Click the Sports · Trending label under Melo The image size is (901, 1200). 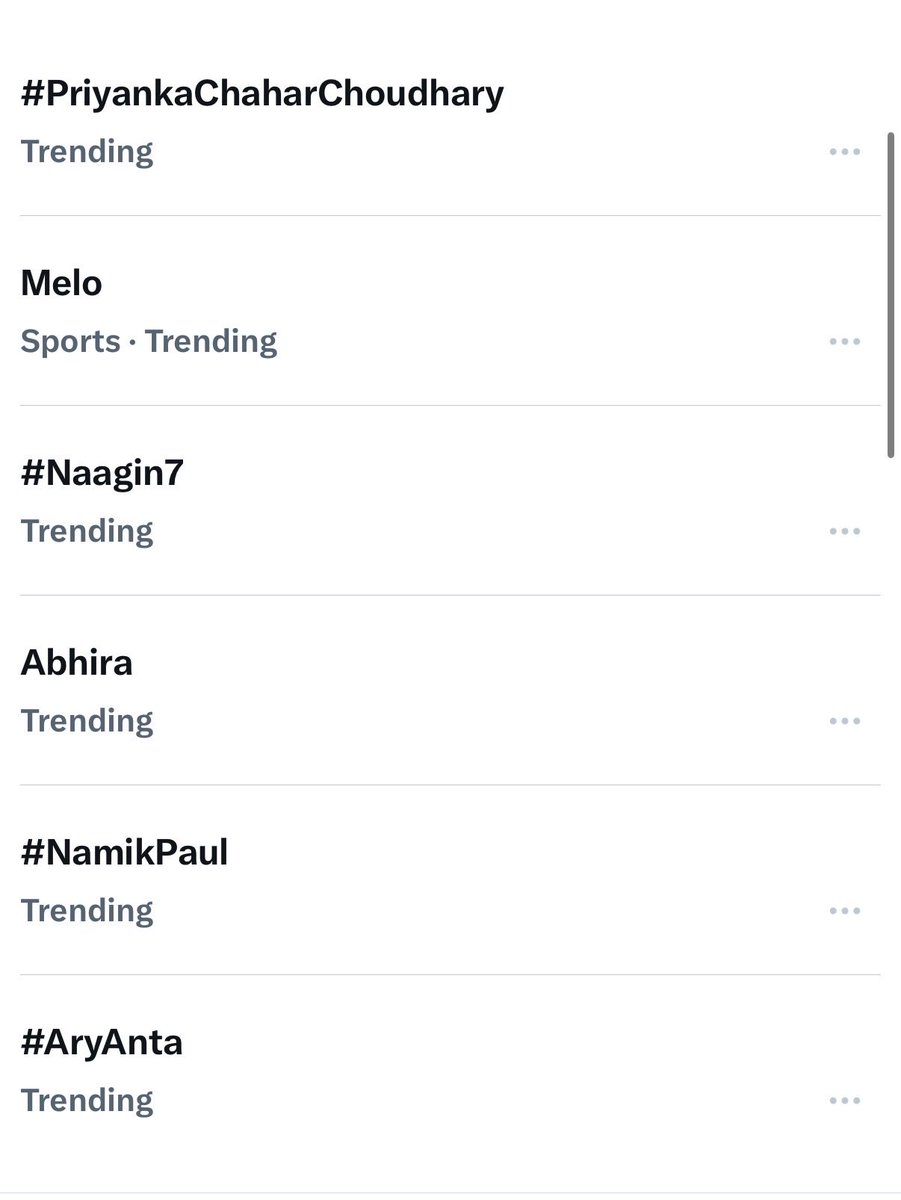click(x=149, y=342)
